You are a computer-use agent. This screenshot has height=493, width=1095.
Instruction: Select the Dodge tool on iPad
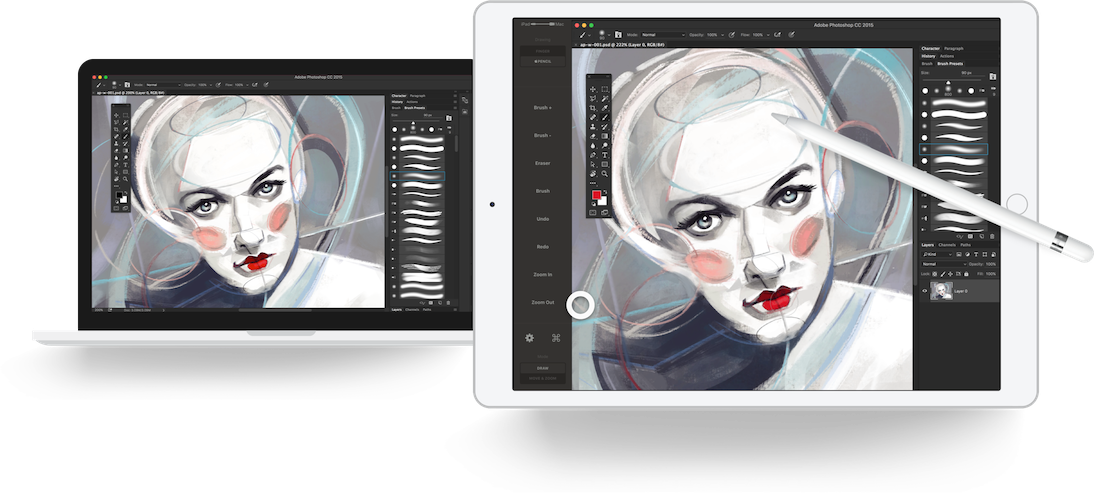(605, 145)
